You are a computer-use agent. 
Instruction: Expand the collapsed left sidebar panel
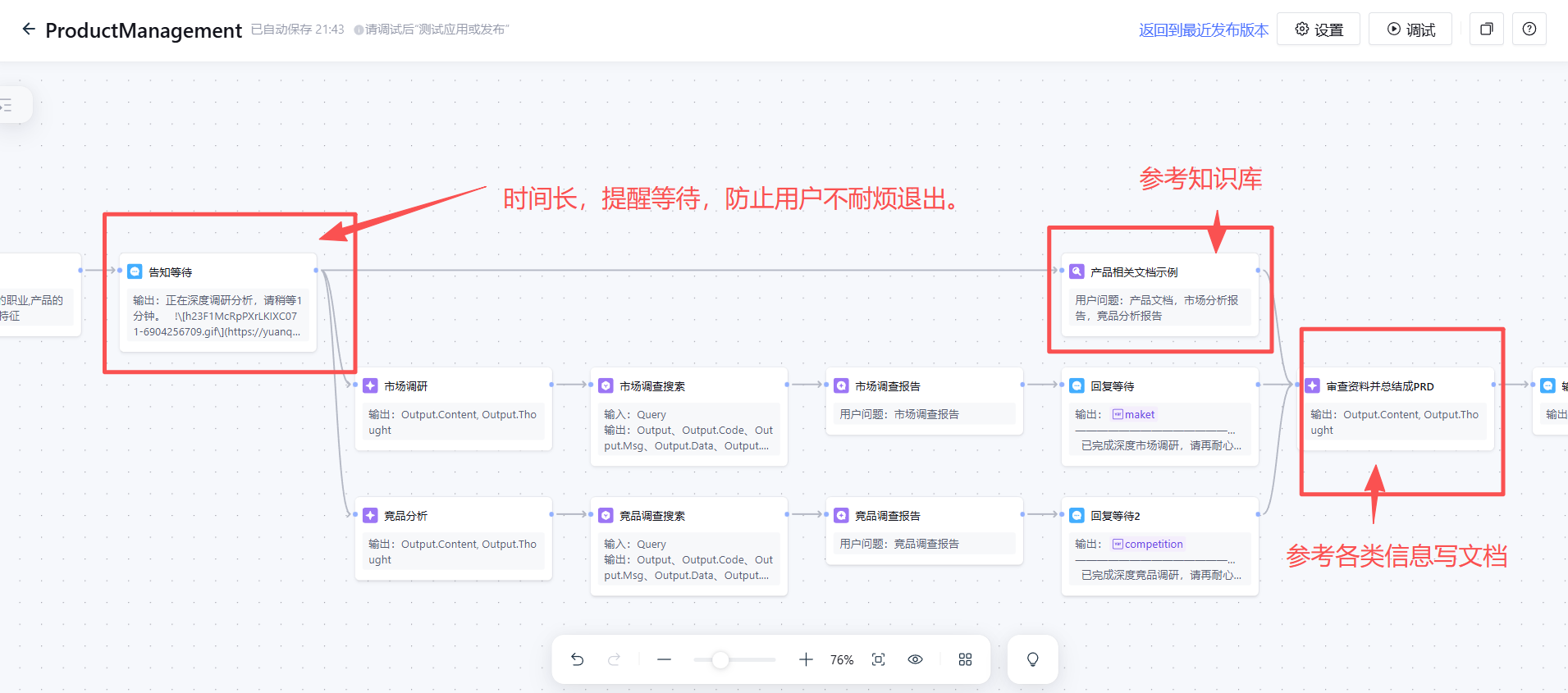8,105
